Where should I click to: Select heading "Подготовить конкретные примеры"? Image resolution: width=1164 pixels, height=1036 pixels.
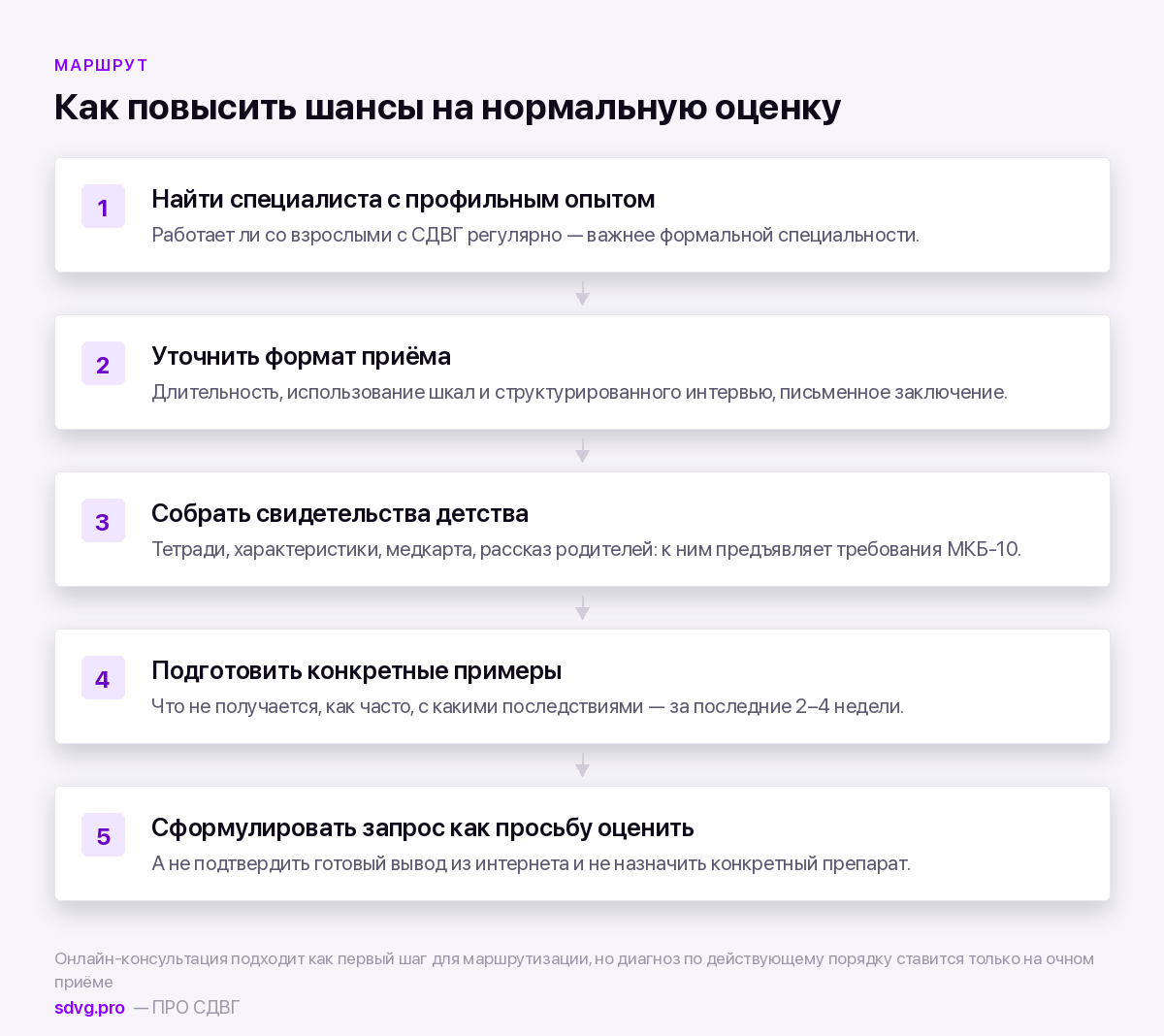(356, 670)
